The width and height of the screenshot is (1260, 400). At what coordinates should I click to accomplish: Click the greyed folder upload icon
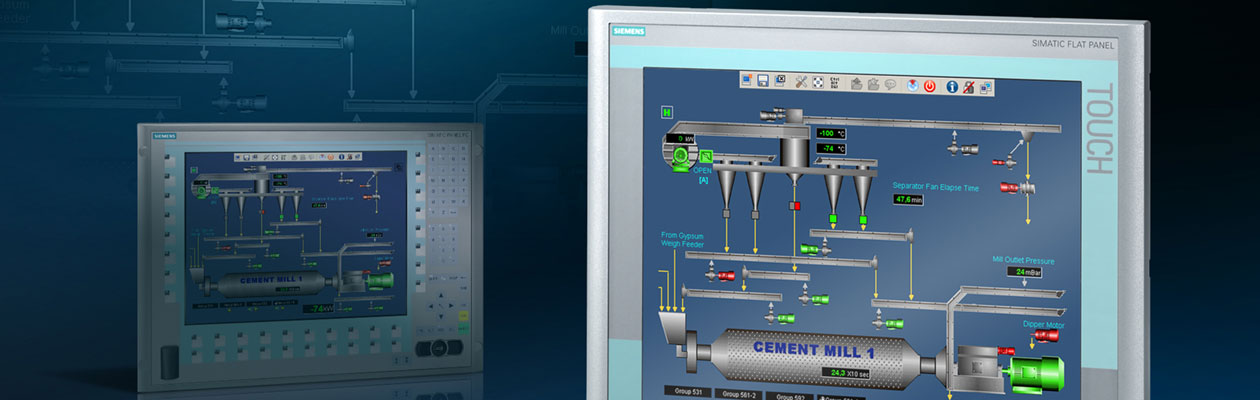point(857,84)
